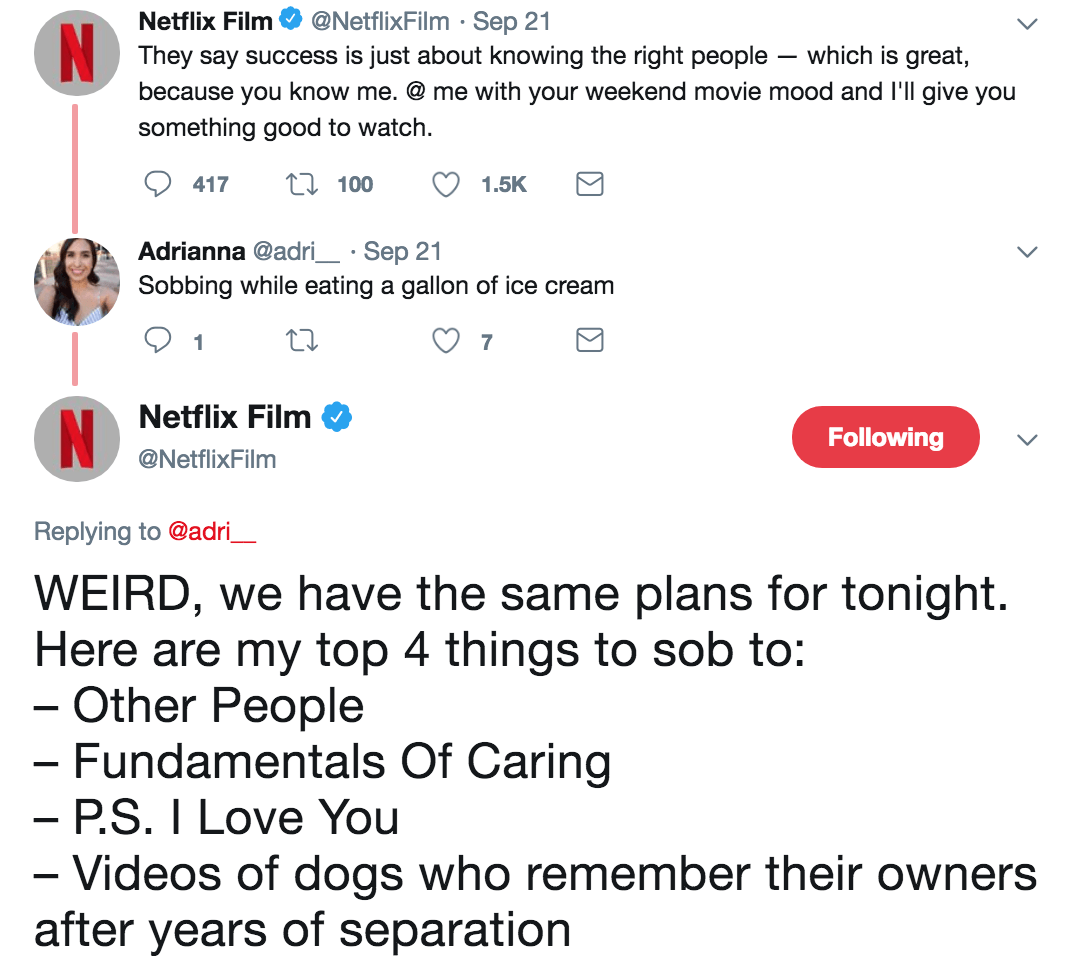Click verified badge beside large Netflix Film name
Screen dimensions: 1066x966
tap(336, 417)
